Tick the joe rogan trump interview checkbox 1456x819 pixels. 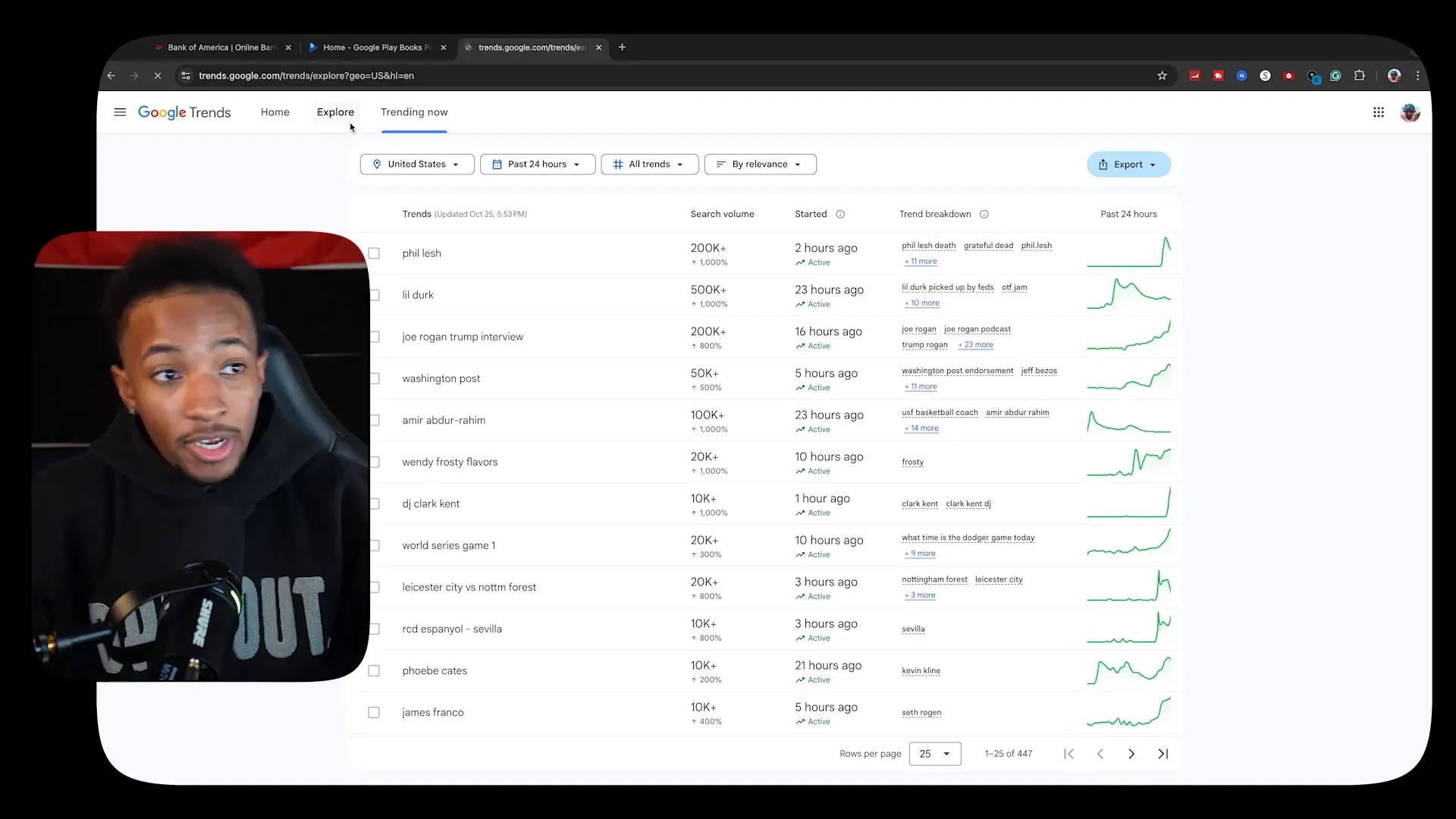[374, 337]
